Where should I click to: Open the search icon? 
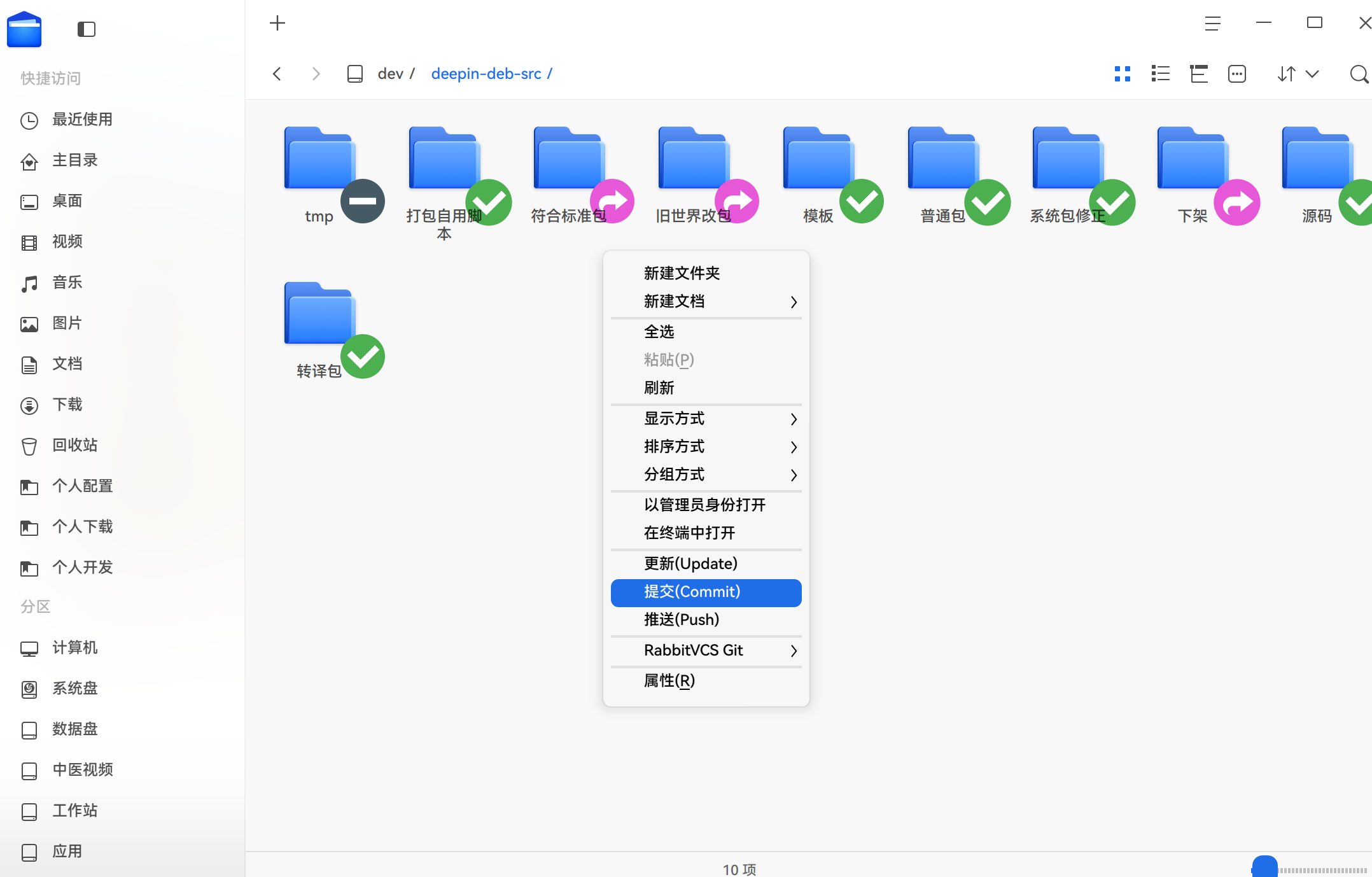[x=1358, y=74]
